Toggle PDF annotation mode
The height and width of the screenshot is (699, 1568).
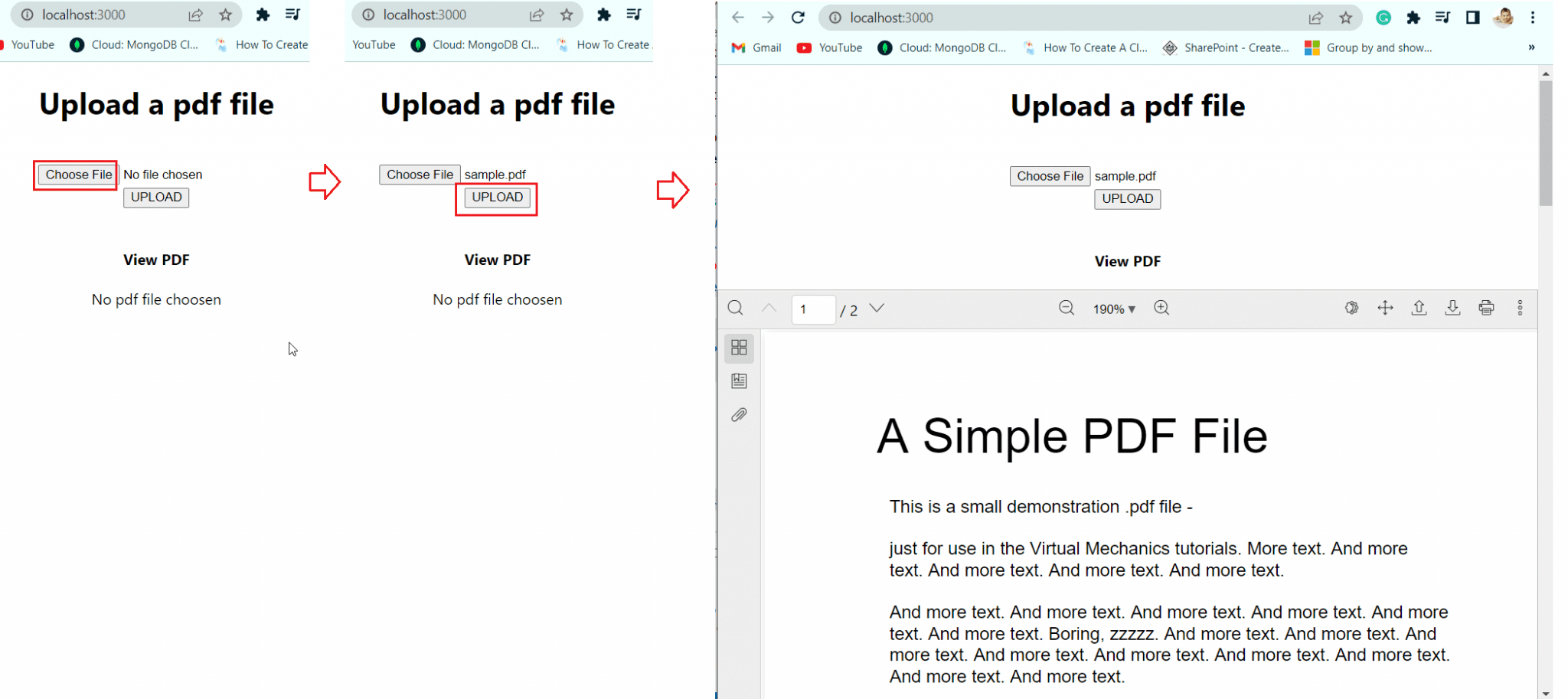(x=1351, y=307)
